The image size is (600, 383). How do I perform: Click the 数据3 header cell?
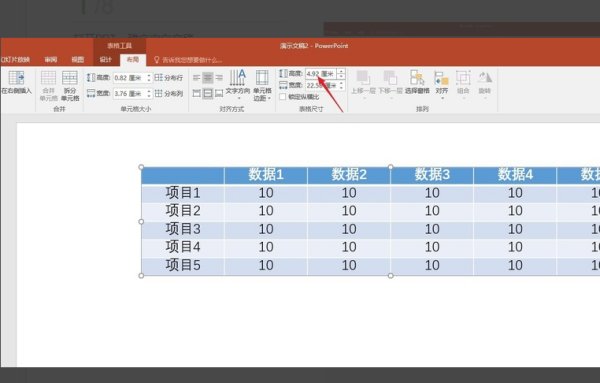click(432, 175)
